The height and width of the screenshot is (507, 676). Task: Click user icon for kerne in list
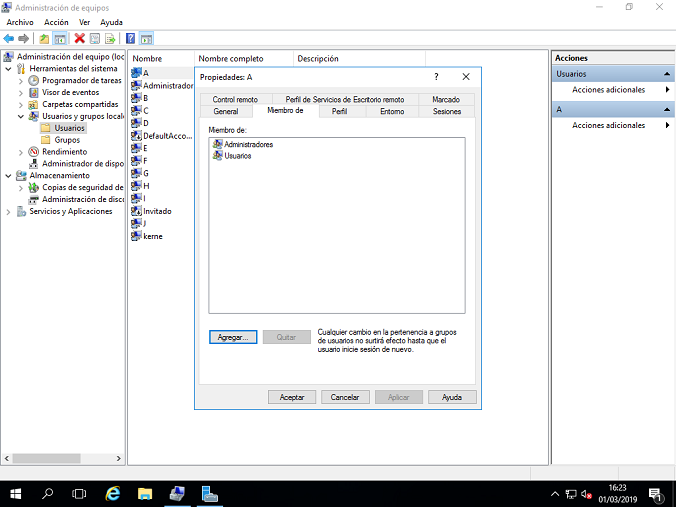(x=136, y=236)
